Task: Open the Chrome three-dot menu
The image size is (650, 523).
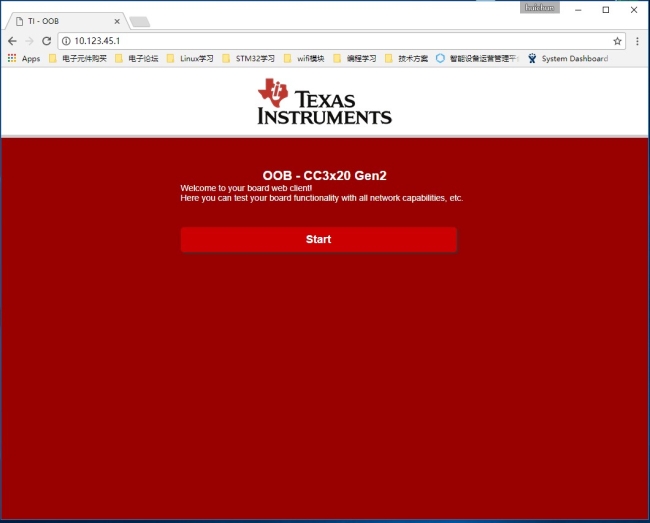Action: 637,41
